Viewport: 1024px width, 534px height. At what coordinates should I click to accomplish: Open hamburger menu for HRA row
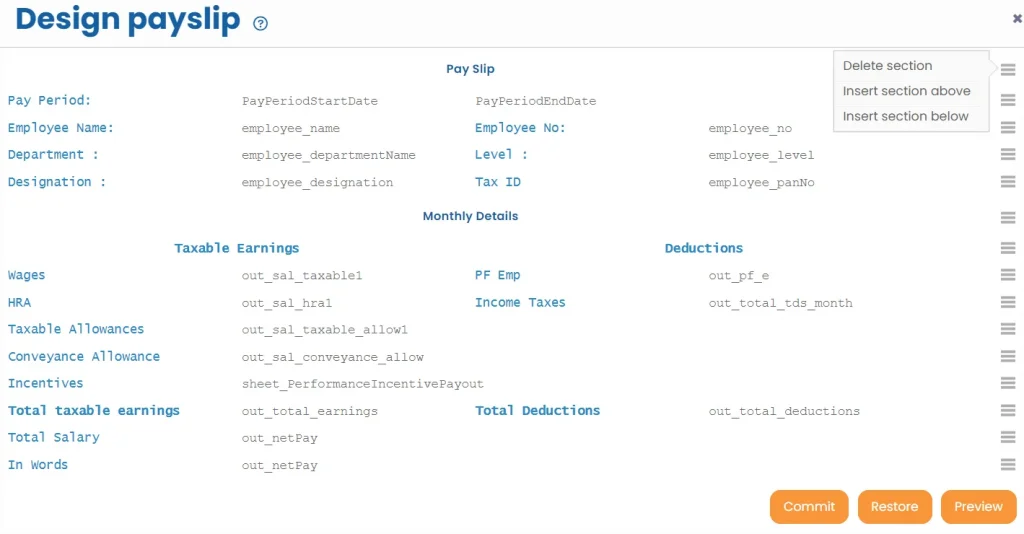pos(1007,302)
